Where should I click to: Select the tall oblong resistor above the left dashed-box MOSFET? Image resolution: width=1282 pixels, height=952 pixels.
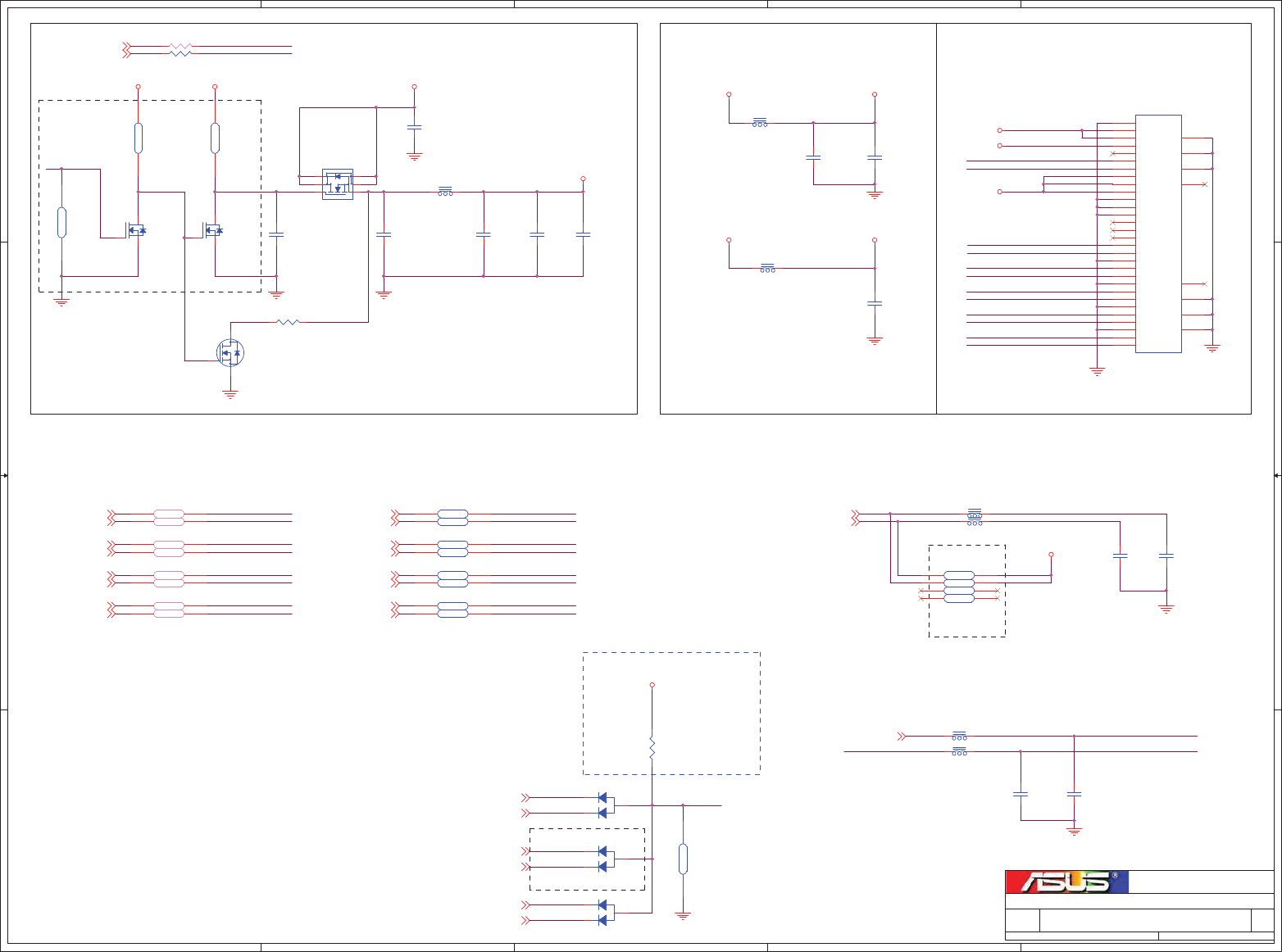click(x=138, y=138)
